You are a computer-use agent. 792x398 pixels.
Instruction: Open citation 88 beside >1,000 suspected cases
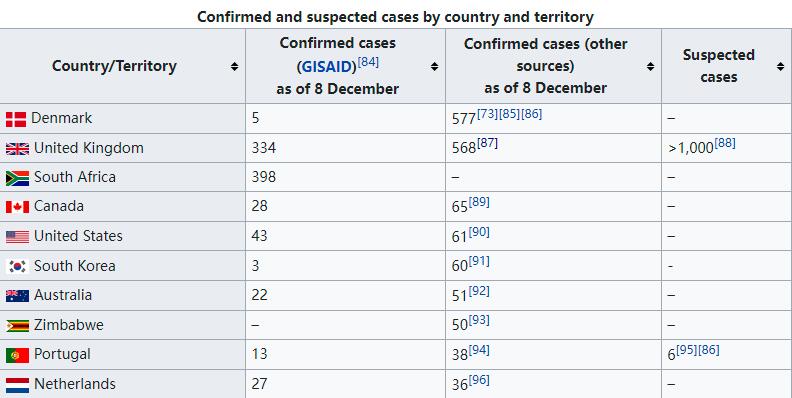click(725, 143)
